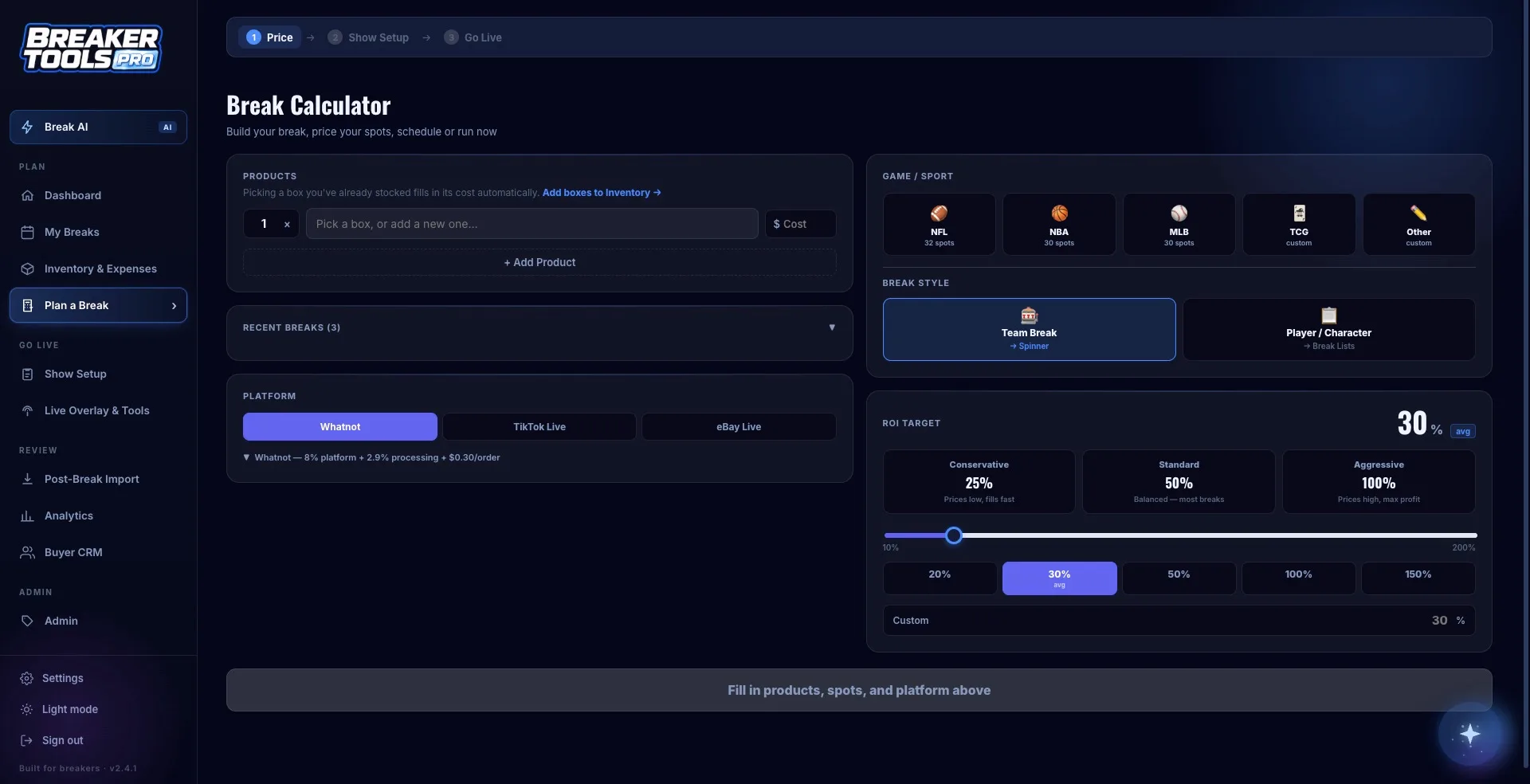
Task: Click the 200% slider maximum label
Action: click(1463, 548)
